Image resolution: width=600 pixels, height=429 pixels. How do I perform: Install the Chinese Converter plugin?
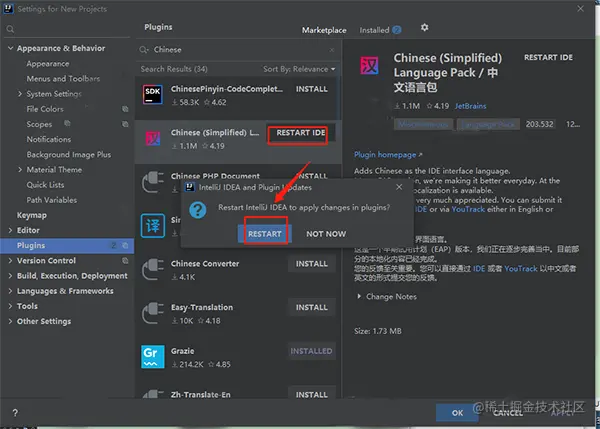coord(312,264)
